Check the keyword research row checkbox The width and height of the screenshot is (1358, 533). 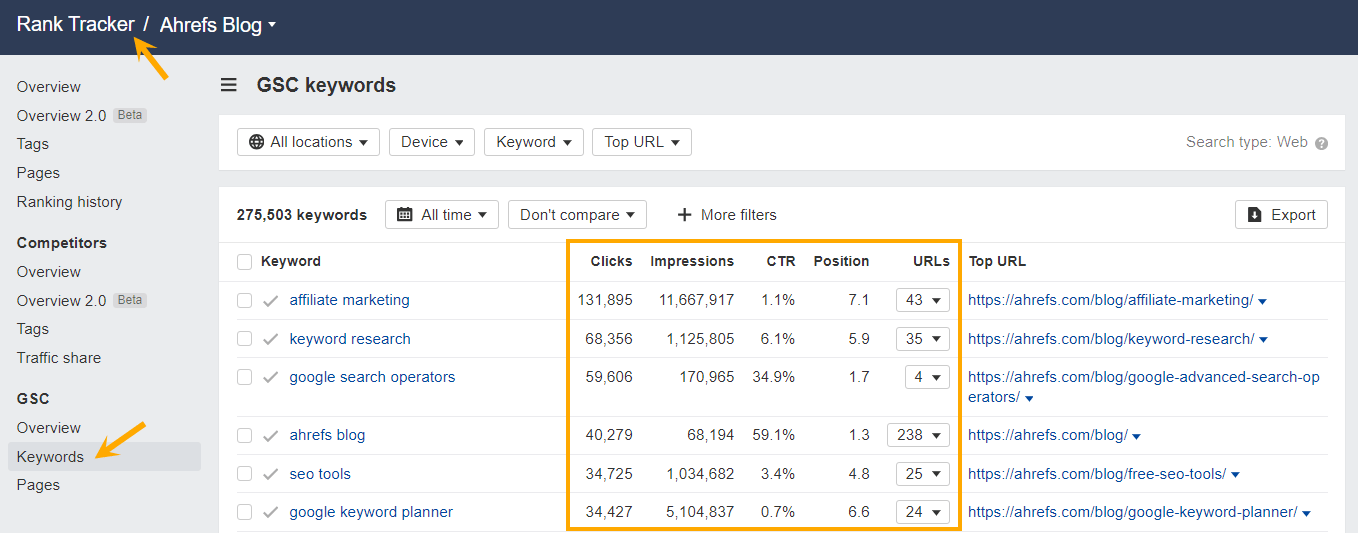(x=244, y=339)
